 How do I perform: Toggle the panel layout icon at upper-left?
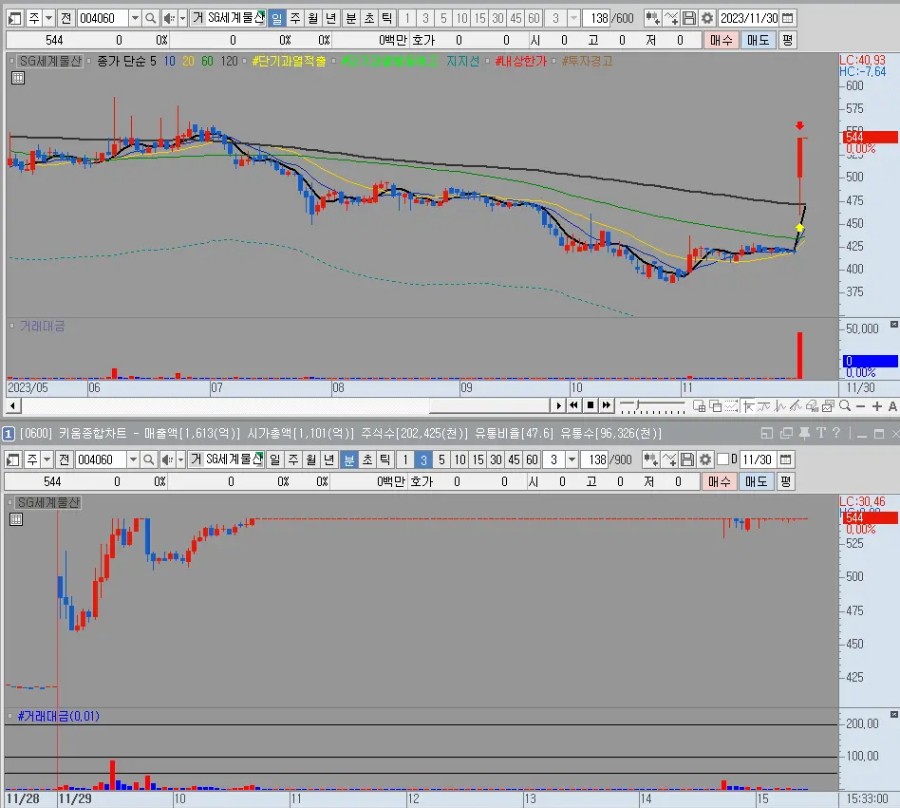pyautogui.click(x=15, y=18)
